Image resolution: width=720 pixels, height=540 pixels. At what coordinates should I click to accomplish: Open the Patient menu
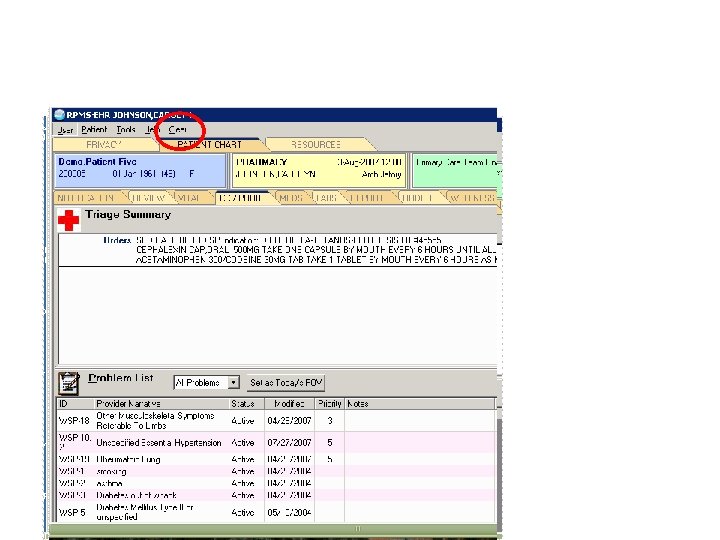94,130
